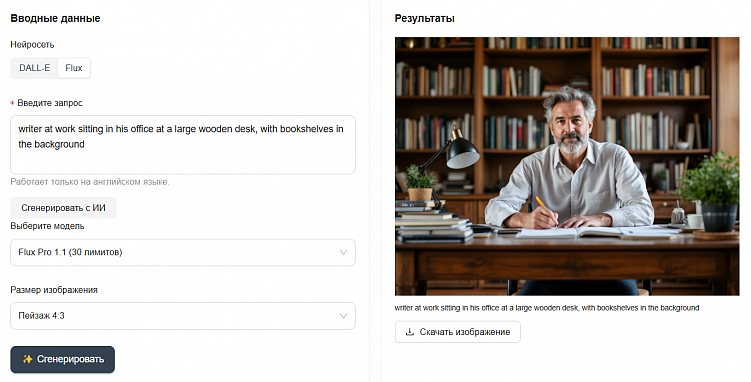
Task: Click the Выберите модель label
Action: (x=47, y=226)
